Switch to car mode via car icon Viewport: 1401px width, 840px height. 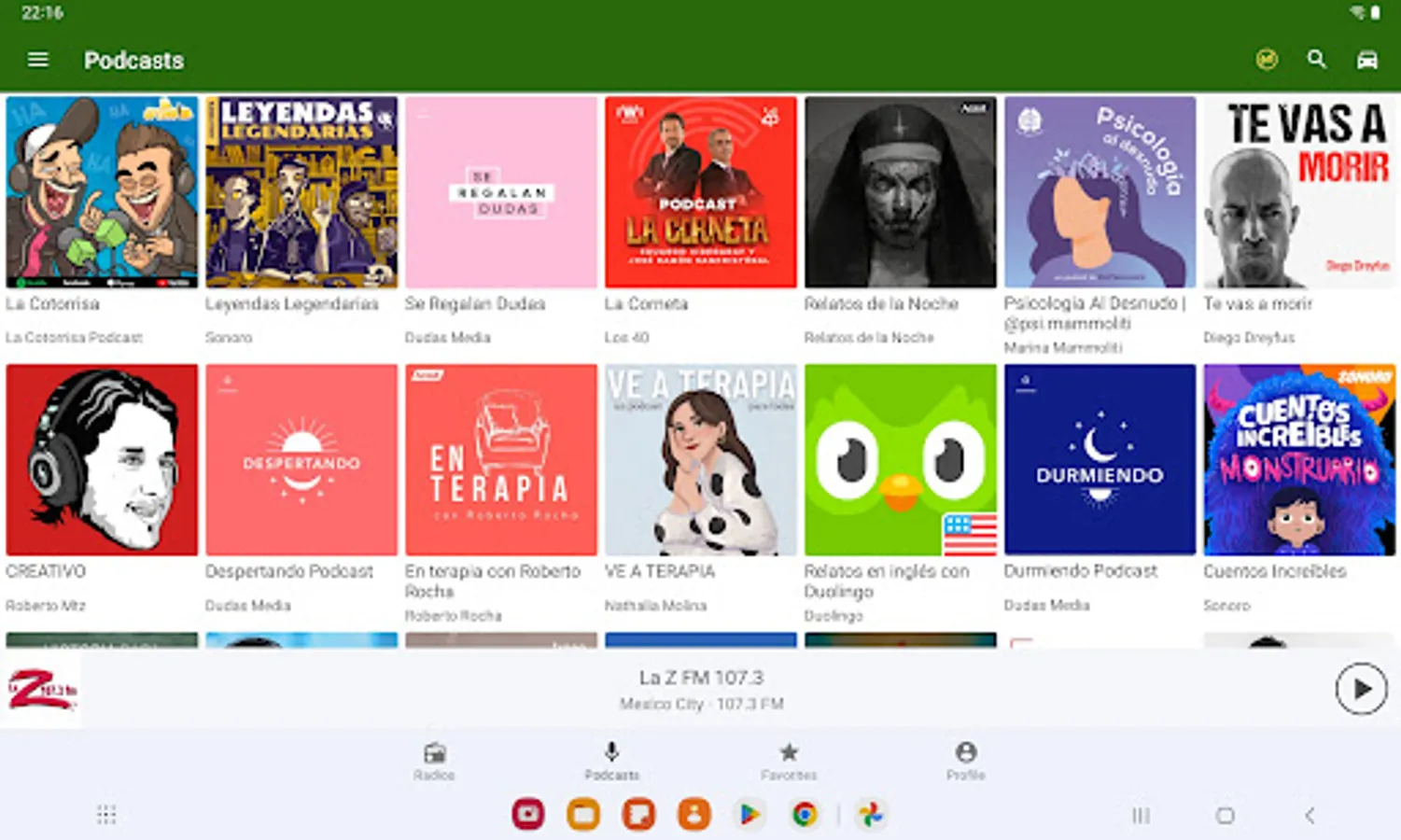(x=1367, y=60)
